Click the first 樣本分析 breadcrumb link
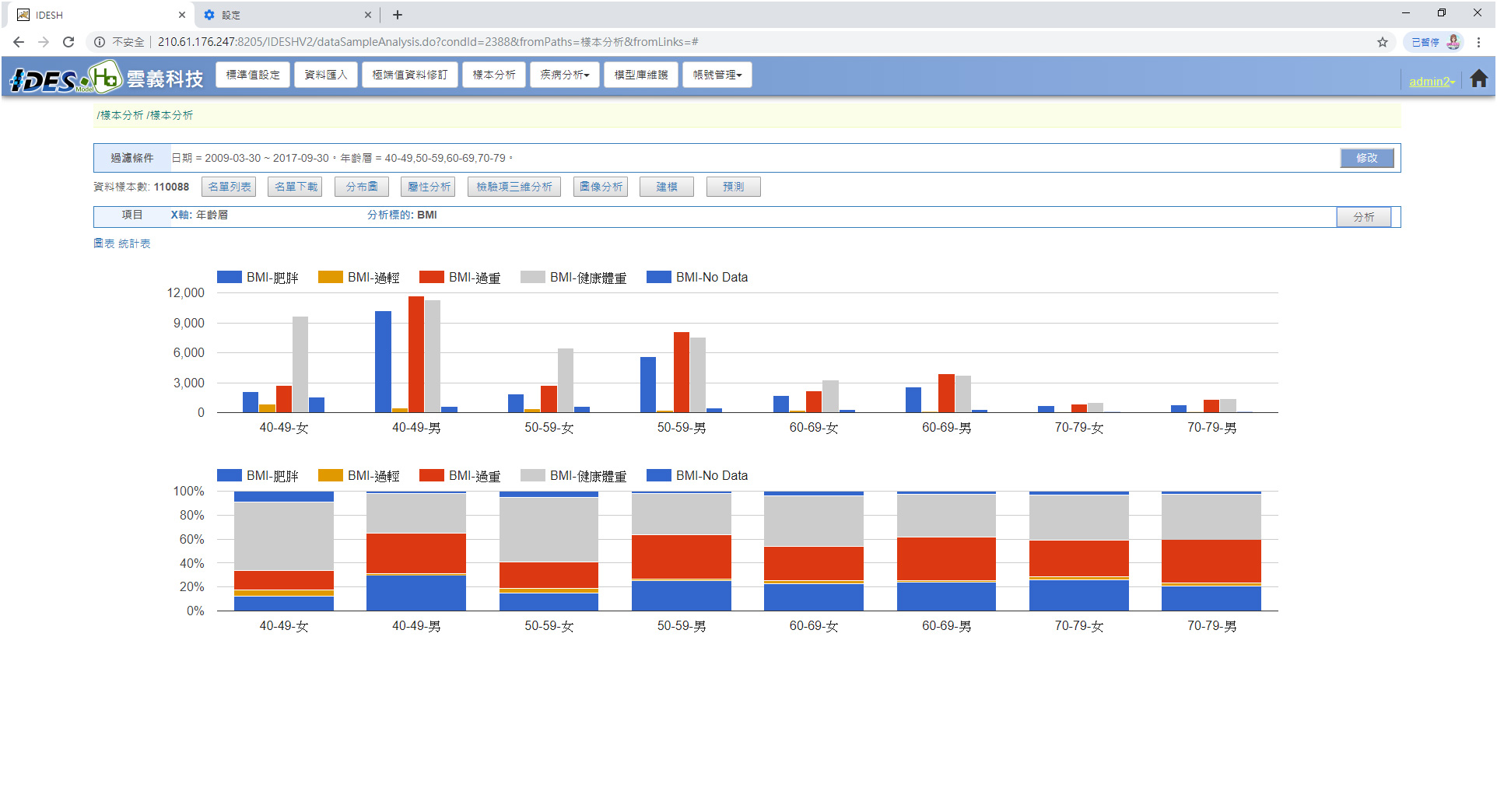Image resolution: width=1497 pixels, height=812 pixels. point(121,115)
